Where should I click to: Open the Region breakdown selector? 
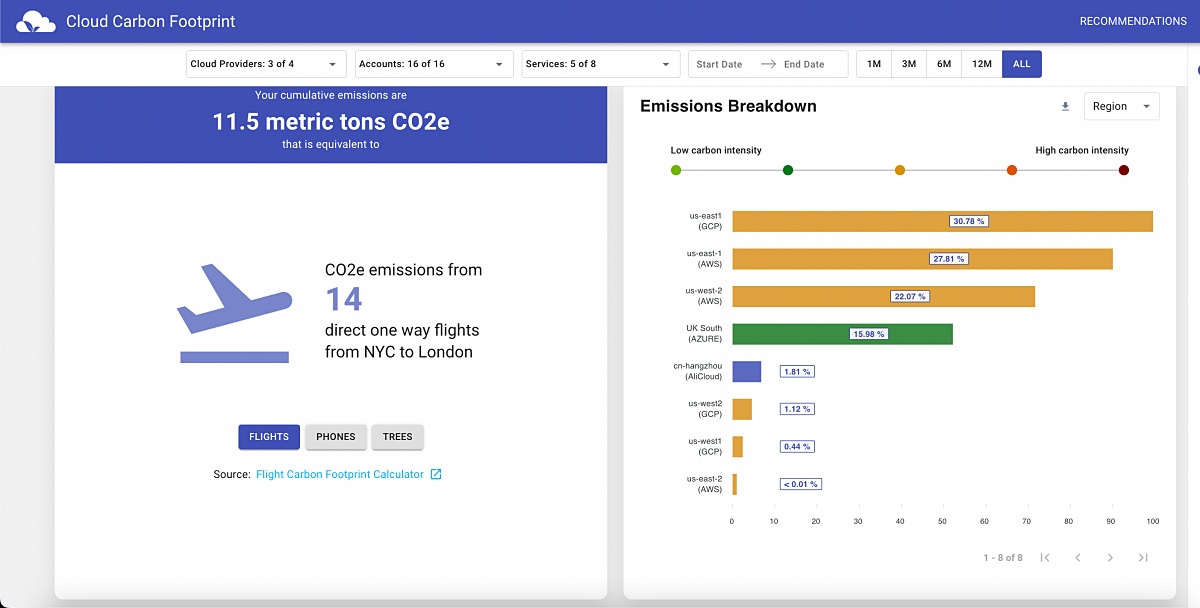(1122, 106)
